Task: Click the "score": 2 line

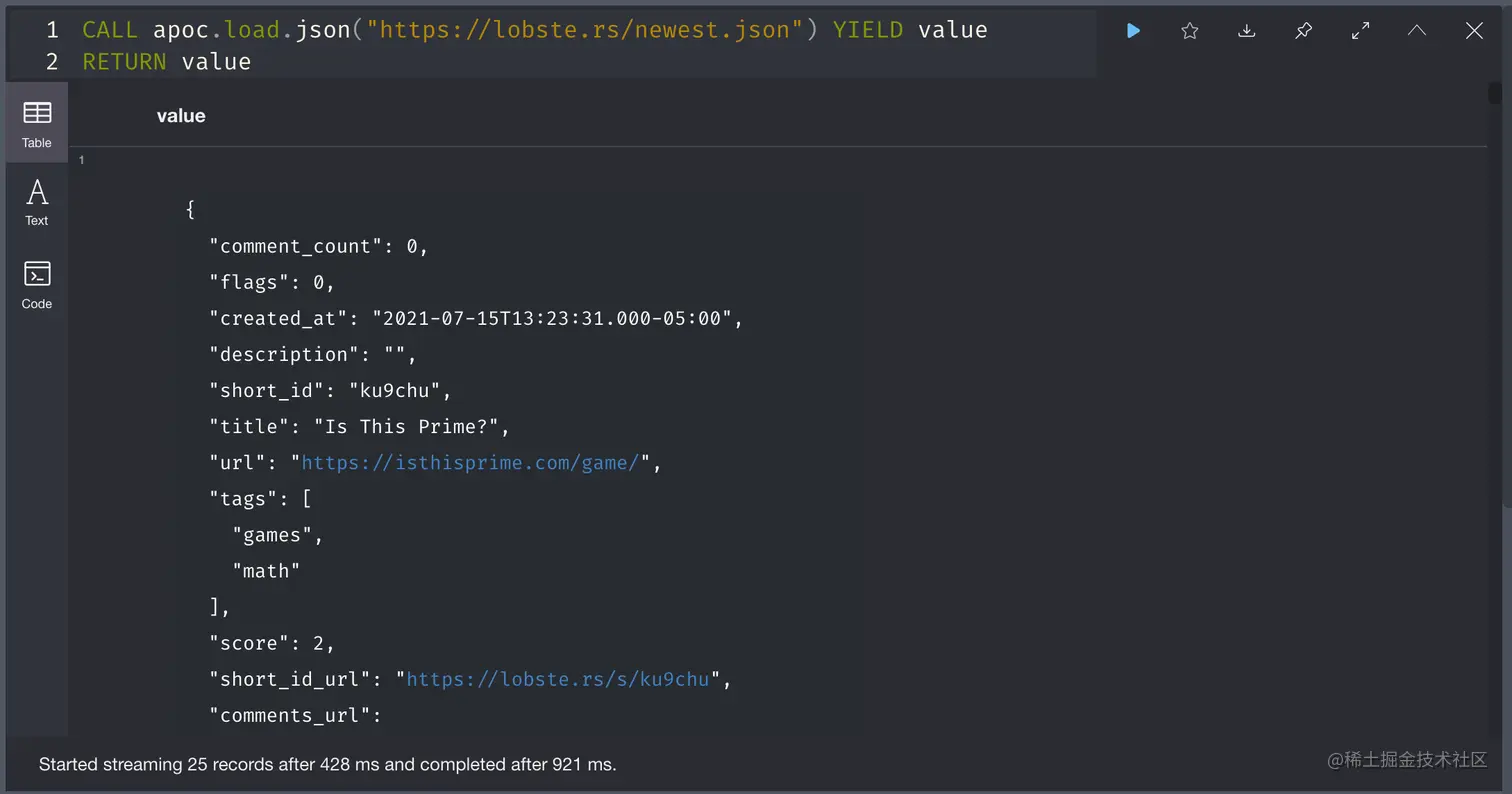Action: tap(272, 643)
